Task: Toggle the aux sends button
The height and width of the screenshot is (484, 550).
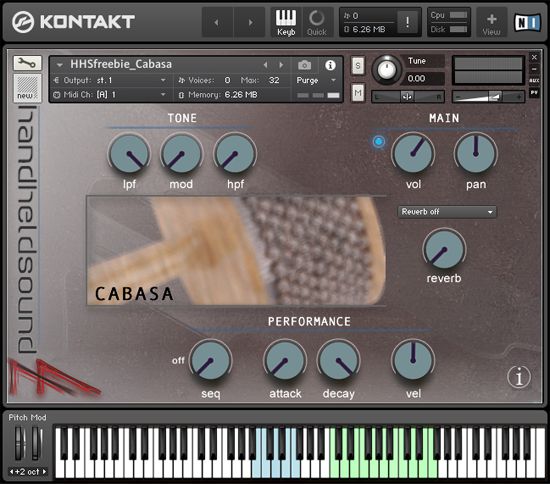Action: tap(534, 81)
